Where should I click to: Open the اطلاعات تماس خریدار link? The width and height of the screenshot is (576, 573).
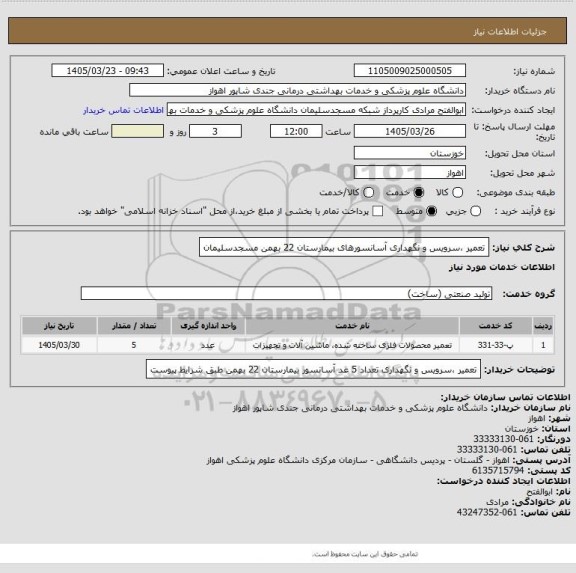click(x=123, y=110)
